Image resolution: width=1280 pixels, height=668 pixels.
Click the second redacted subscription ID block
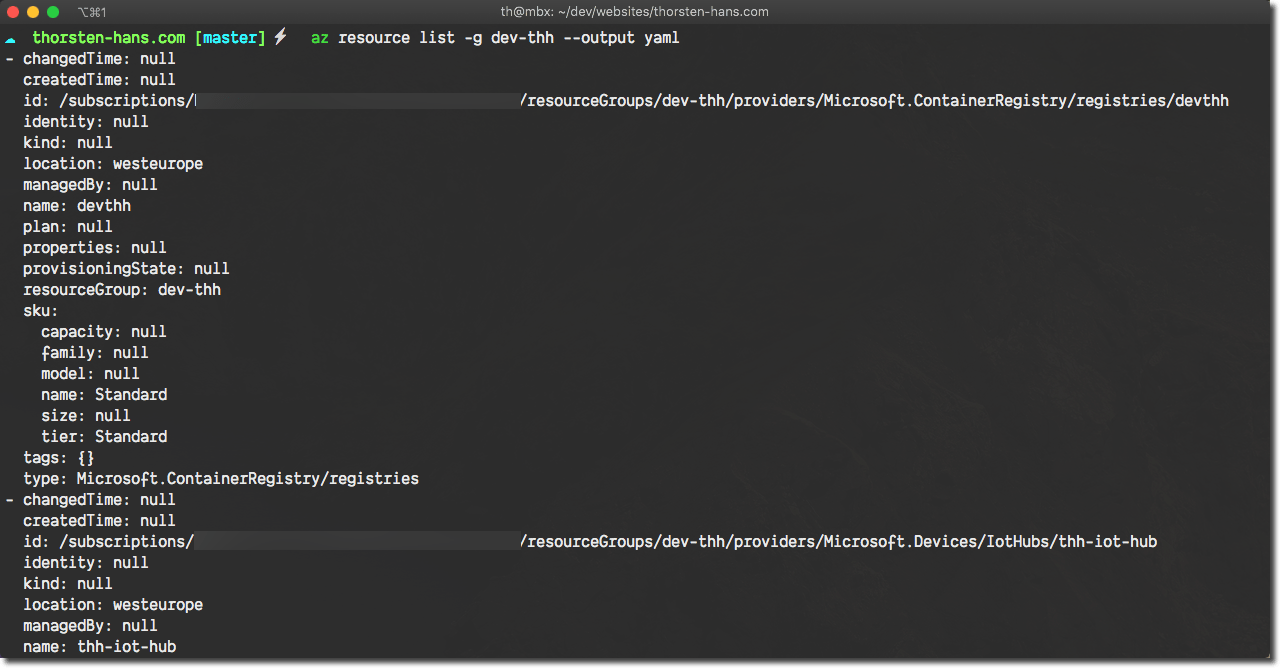355,541
